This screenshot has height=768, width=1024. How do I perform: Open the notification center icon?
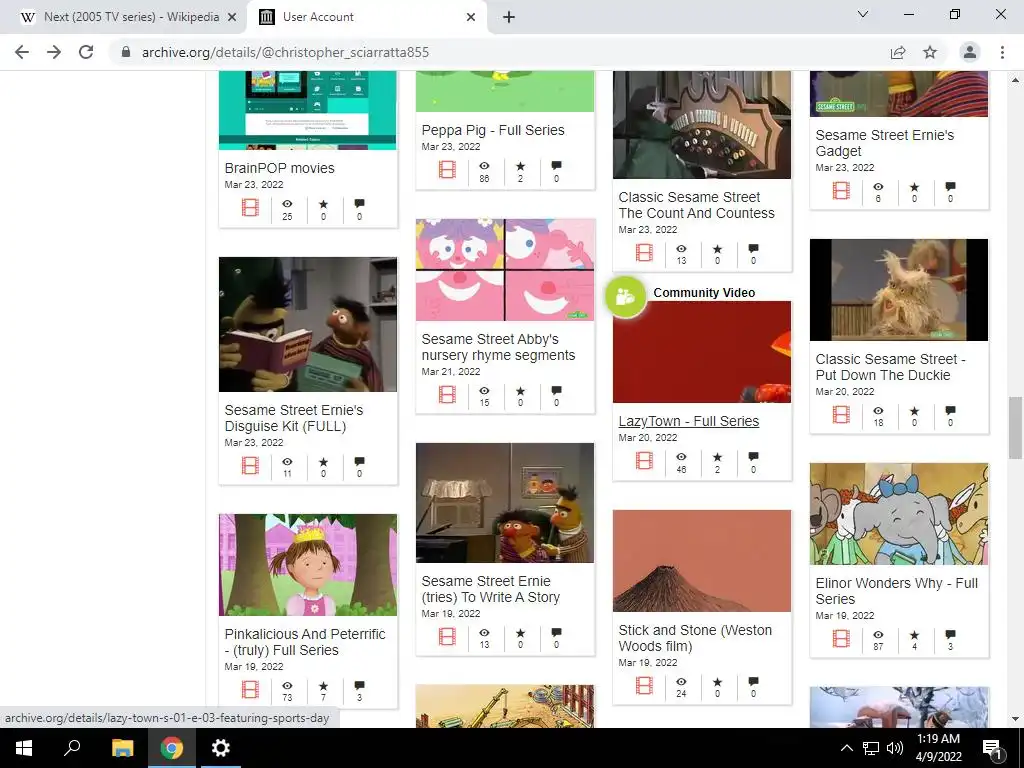point(992,749)
